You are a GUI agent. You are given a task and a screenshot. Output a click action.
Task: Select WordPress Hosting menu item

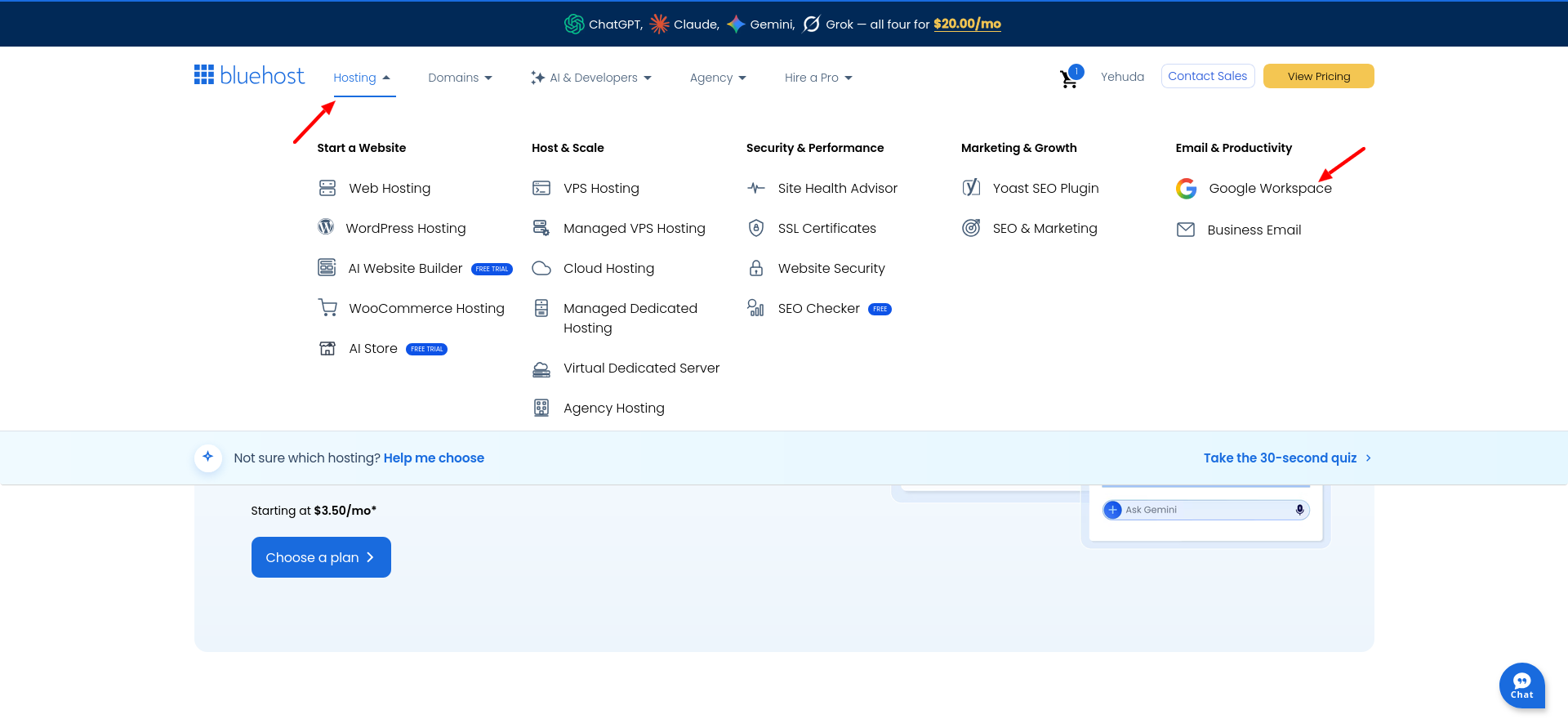(406, 228)
